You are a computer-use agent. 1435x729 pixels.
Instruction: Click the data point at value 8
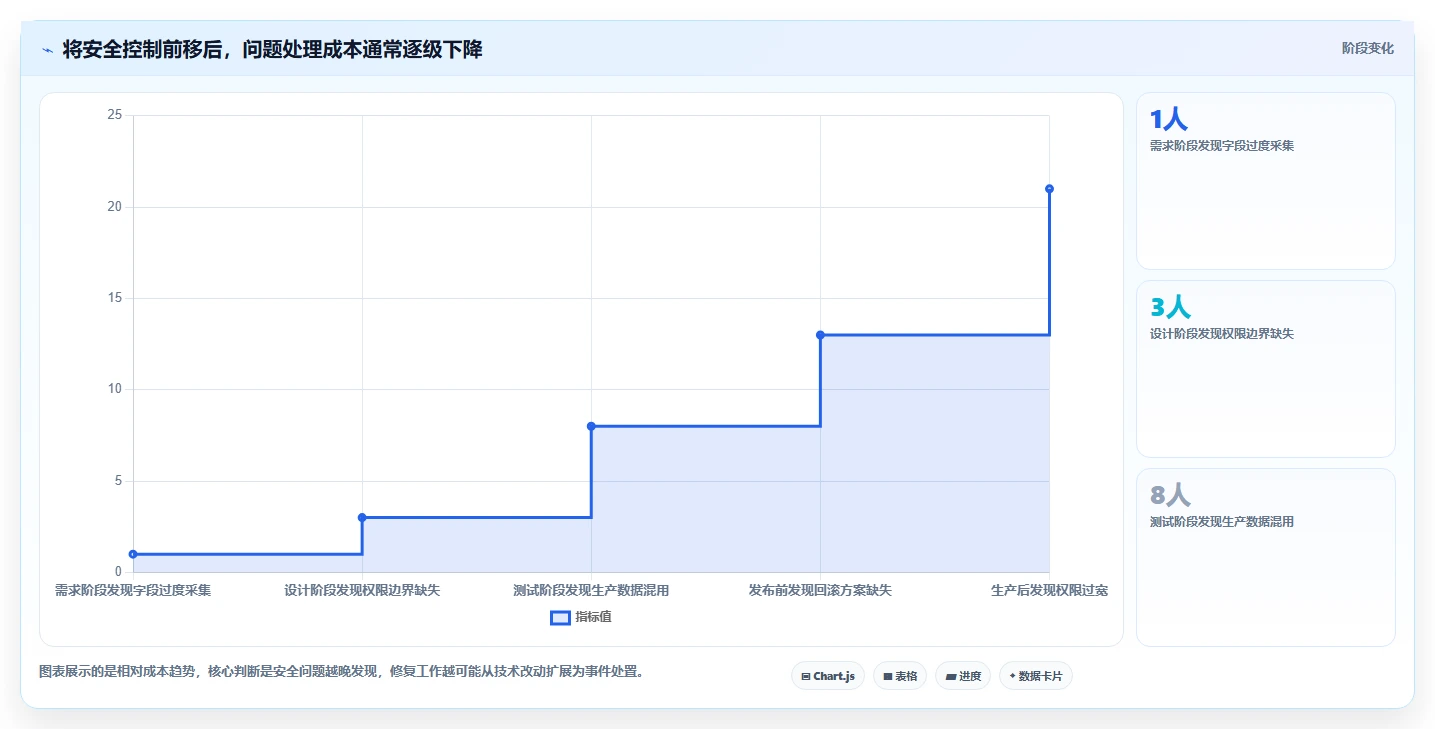(591, 426)
